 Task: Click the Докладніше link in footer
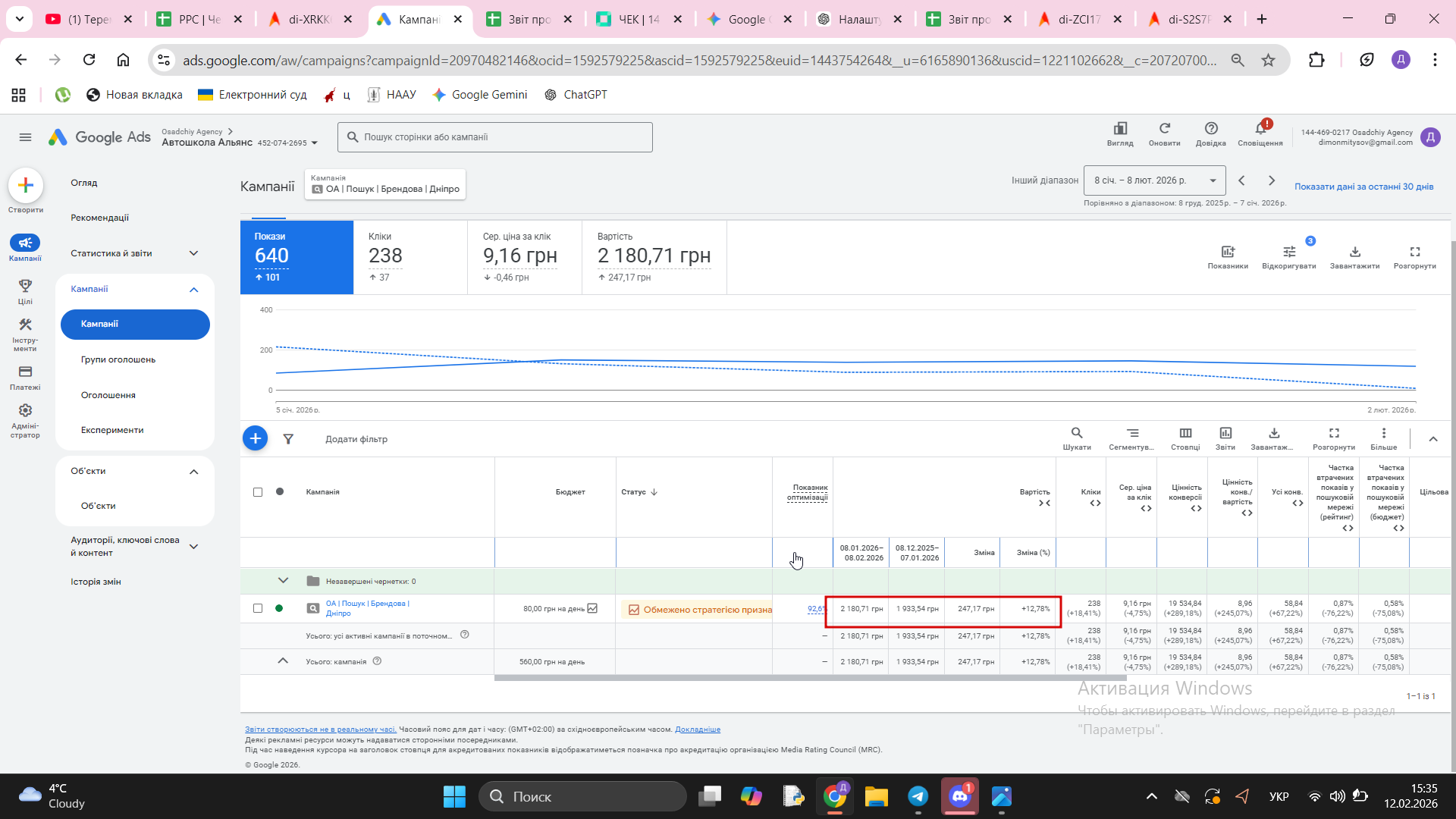[x=697, y=730]
